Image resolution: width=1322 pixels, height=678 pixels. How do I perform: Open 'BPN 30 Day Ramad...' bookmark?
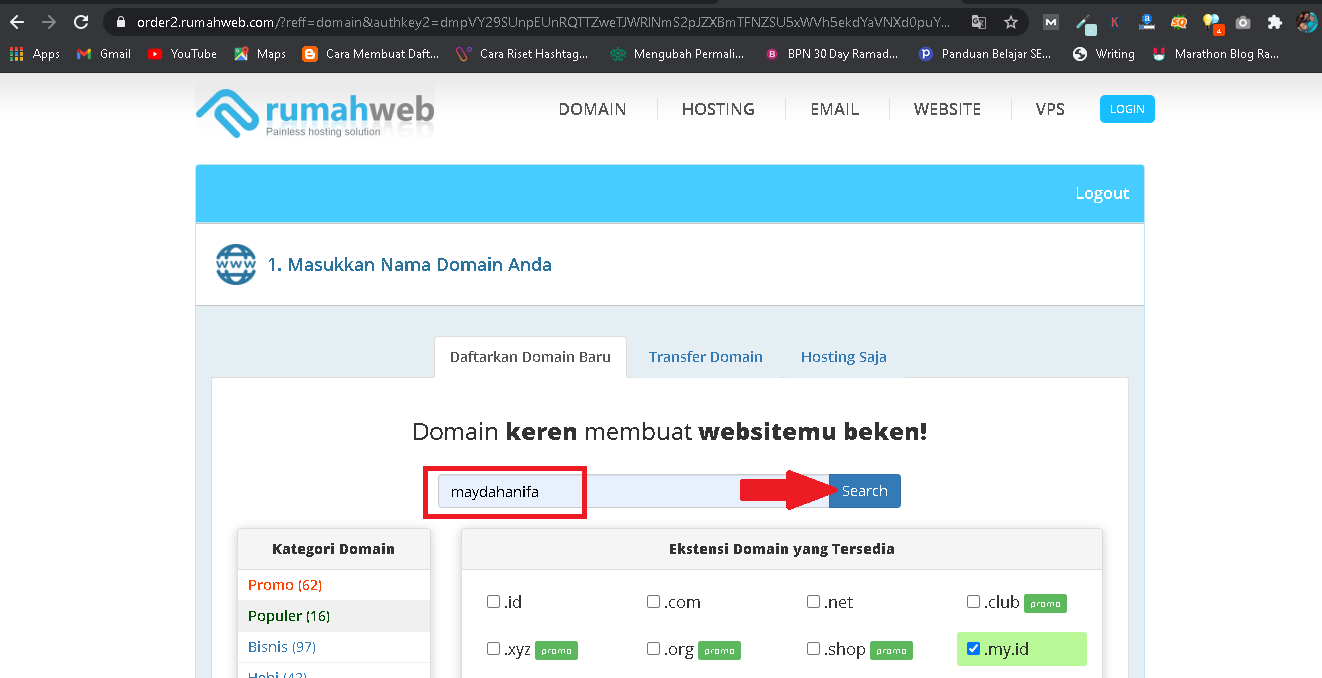pos(832,54)
